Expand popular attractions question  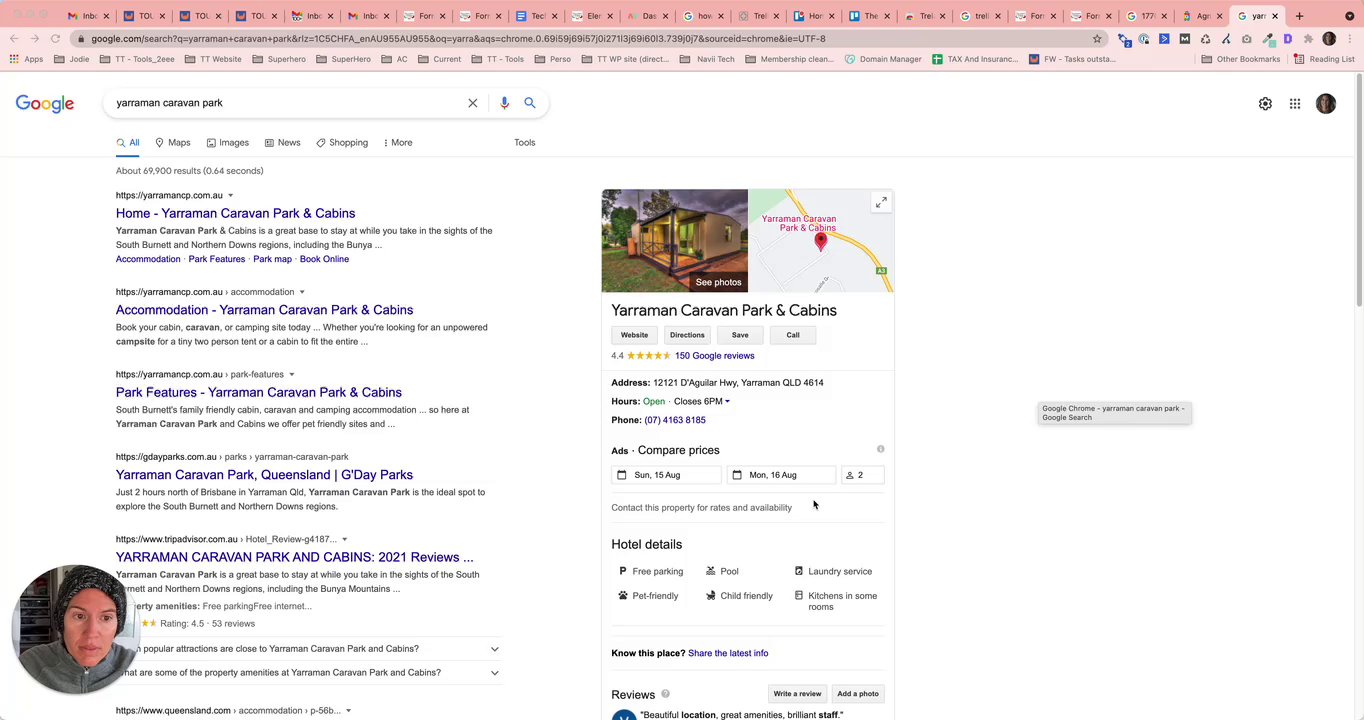coord(494,649)
